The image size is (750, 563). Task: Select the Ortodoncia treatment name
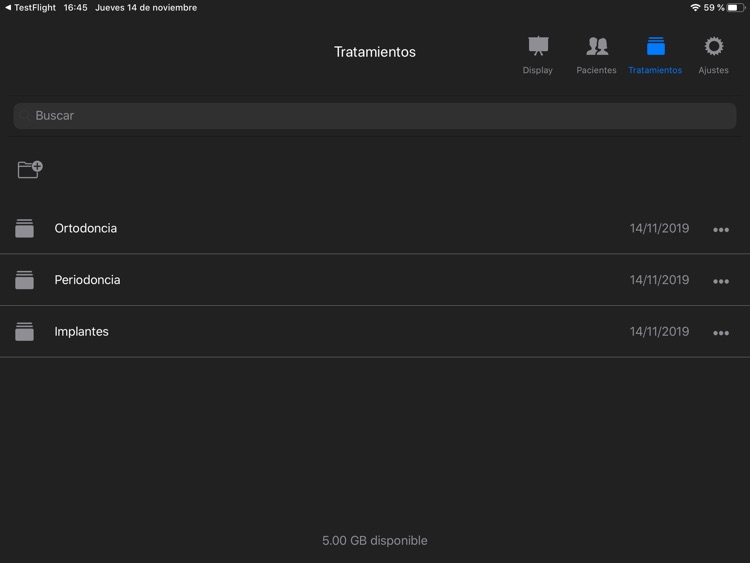click(86, 228)
